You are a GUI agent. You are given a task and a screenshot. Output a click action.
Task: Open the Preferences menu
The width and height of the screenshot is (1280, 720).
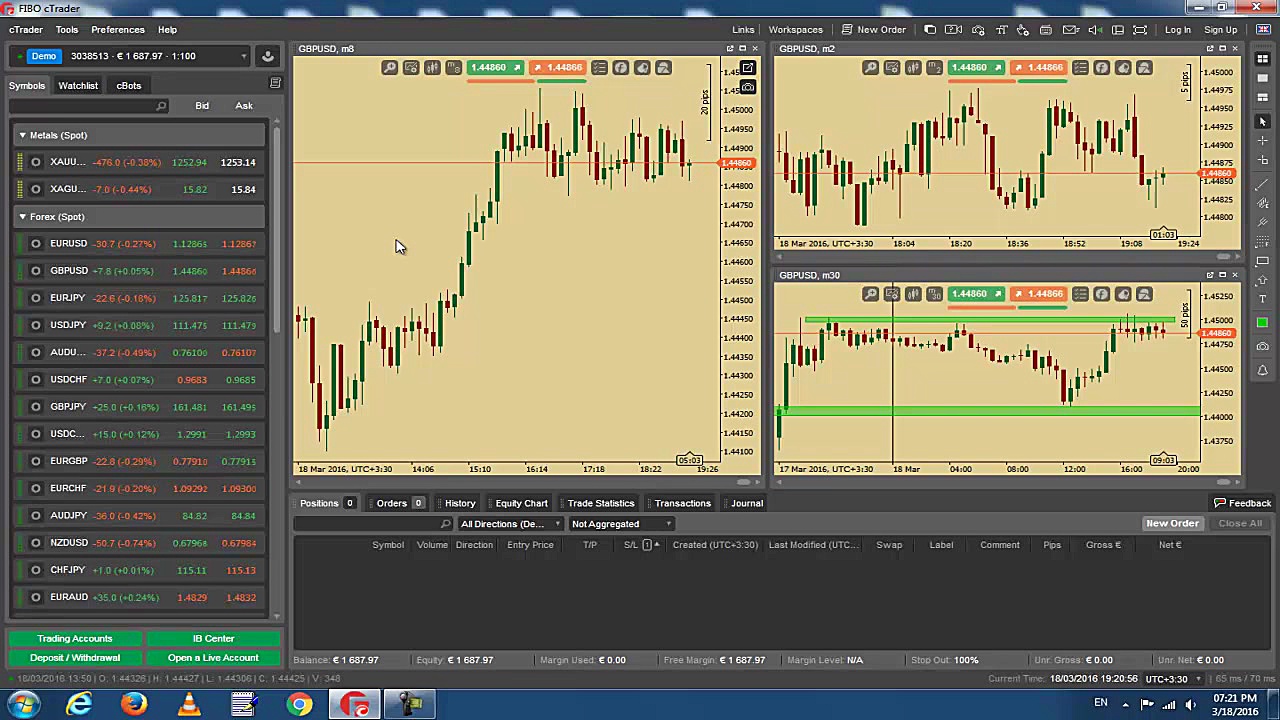(x=118, y=30)
